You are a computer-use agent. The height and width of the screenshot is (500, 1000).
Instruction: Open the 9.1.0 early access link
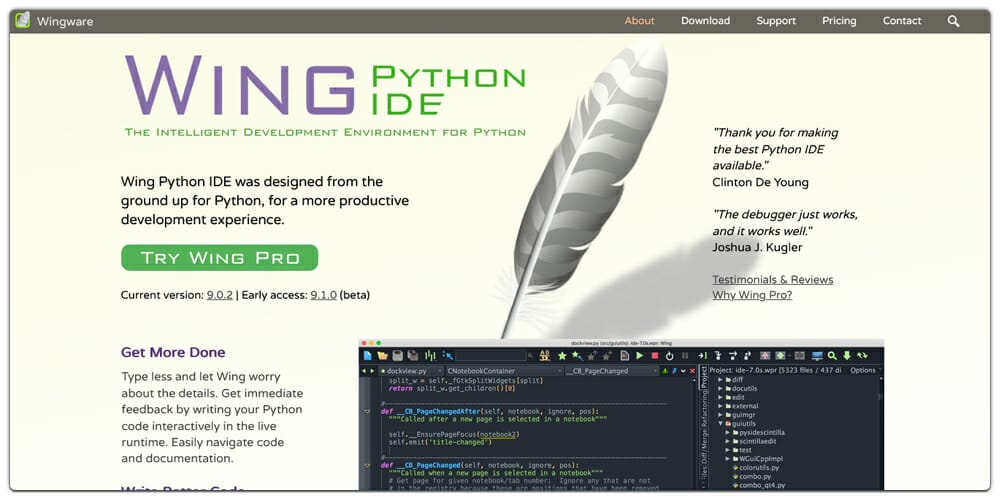point(323,295)
